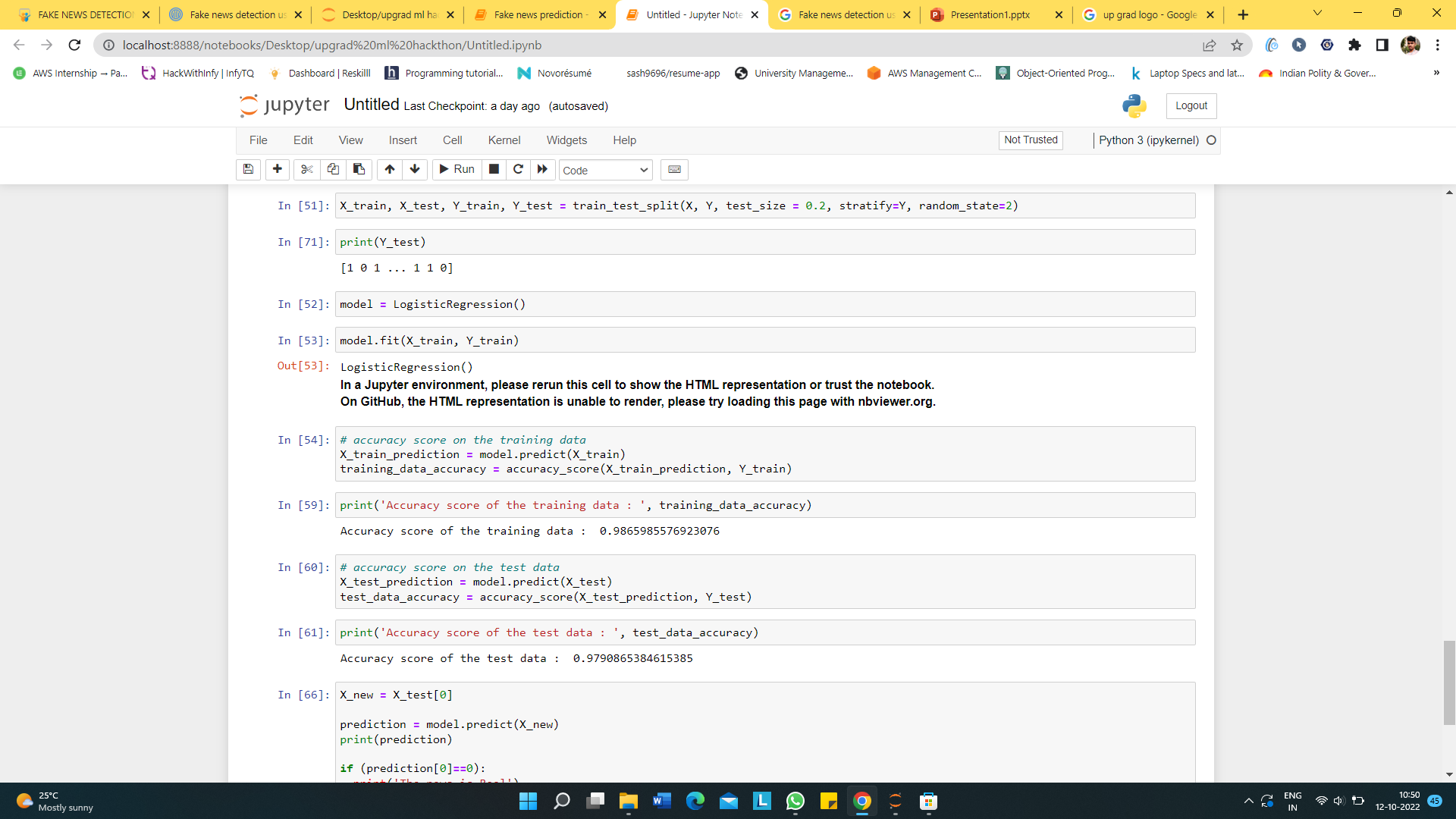This screenshot has width=1456, height=819.
Task: Restart the kernel using the refresh icon
Action: click(518, 169)
